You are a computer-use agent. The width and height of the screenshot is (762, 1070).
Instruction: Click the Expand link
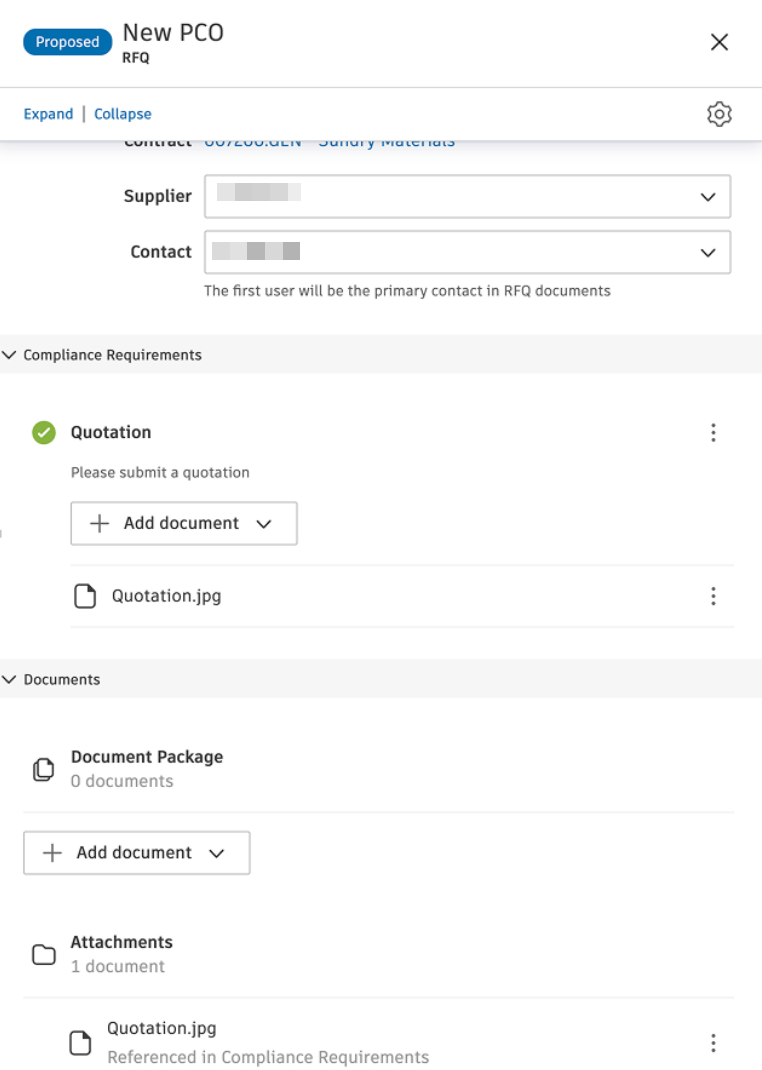[48, 114]
